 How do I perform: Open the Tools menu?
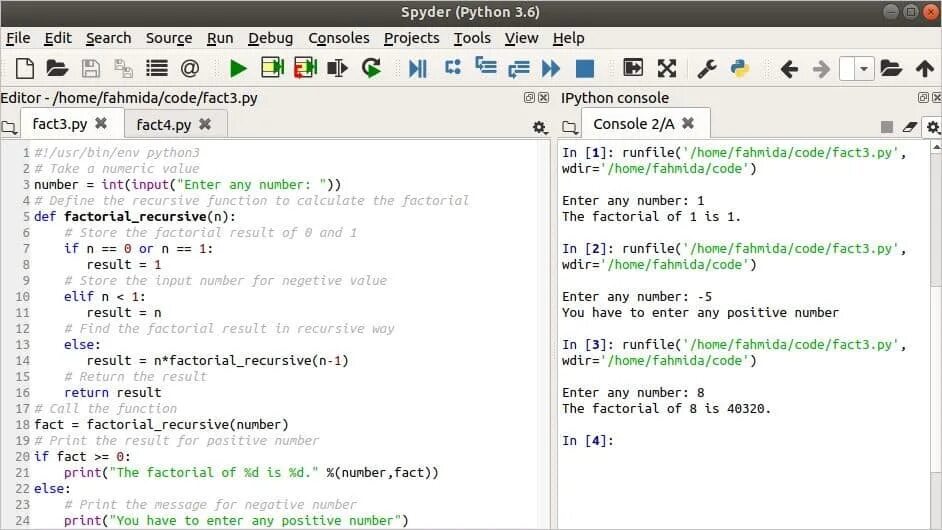point(472,38)
